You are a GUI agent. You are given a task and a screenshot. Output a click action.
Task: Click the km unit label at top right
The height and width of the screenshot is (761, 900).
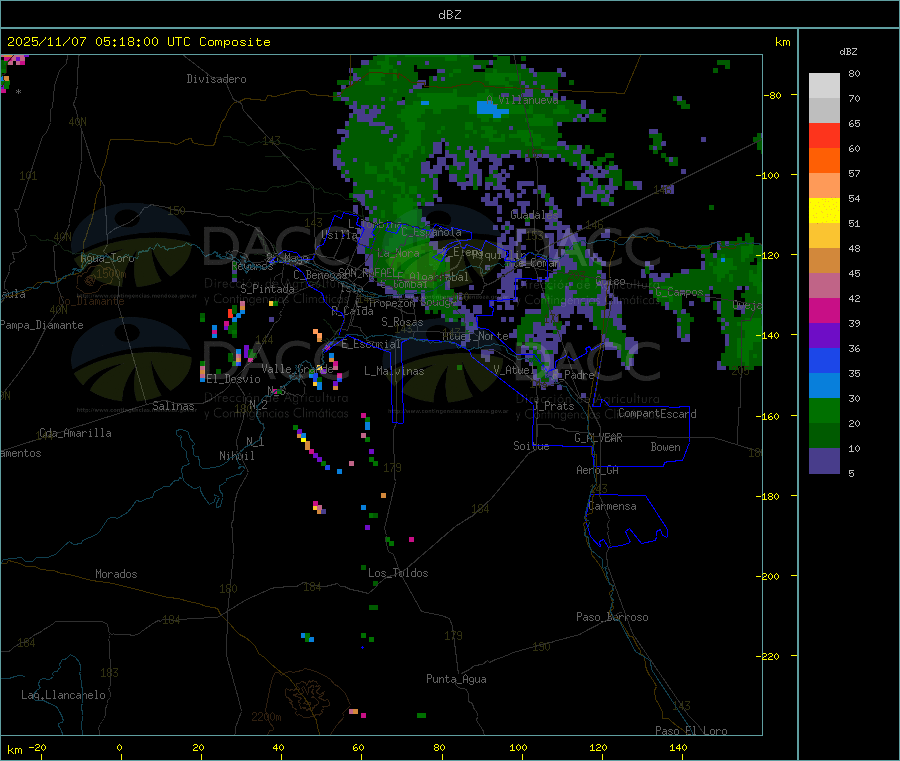click(782, 42)
